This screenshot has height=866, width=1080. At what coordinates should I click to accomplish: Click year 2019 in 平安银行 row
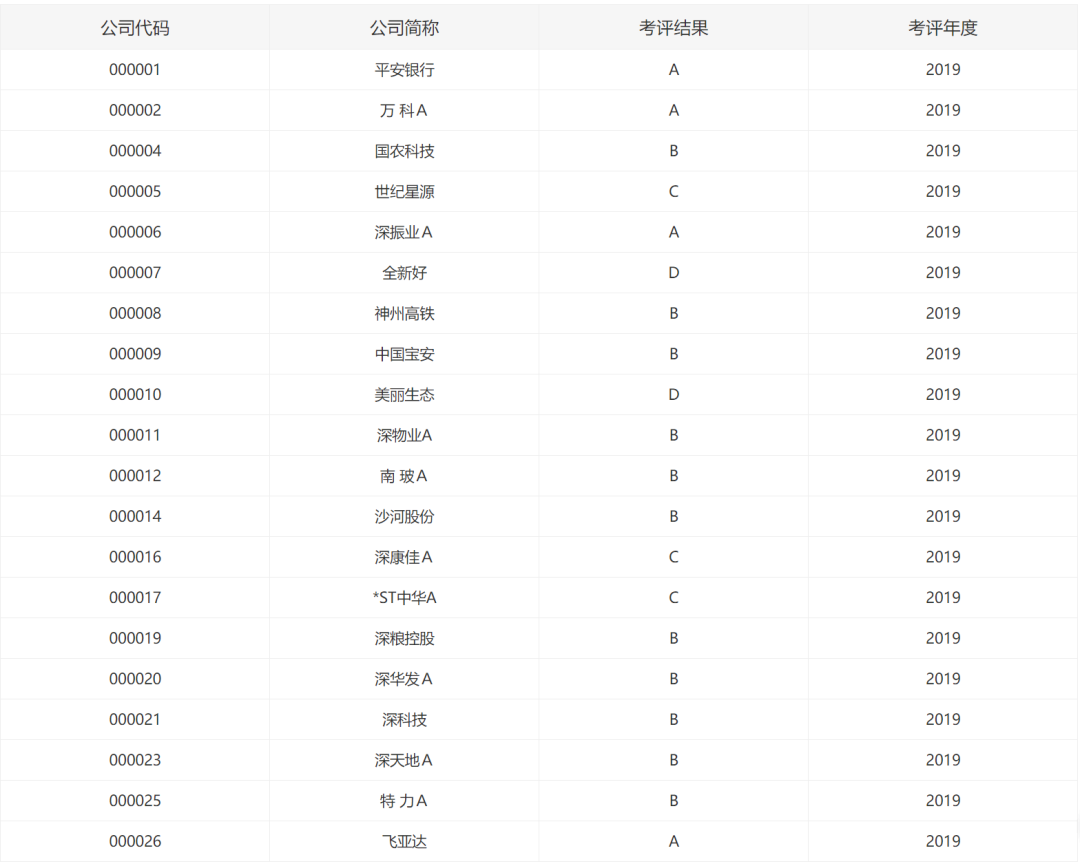click(x=943, y=70)
